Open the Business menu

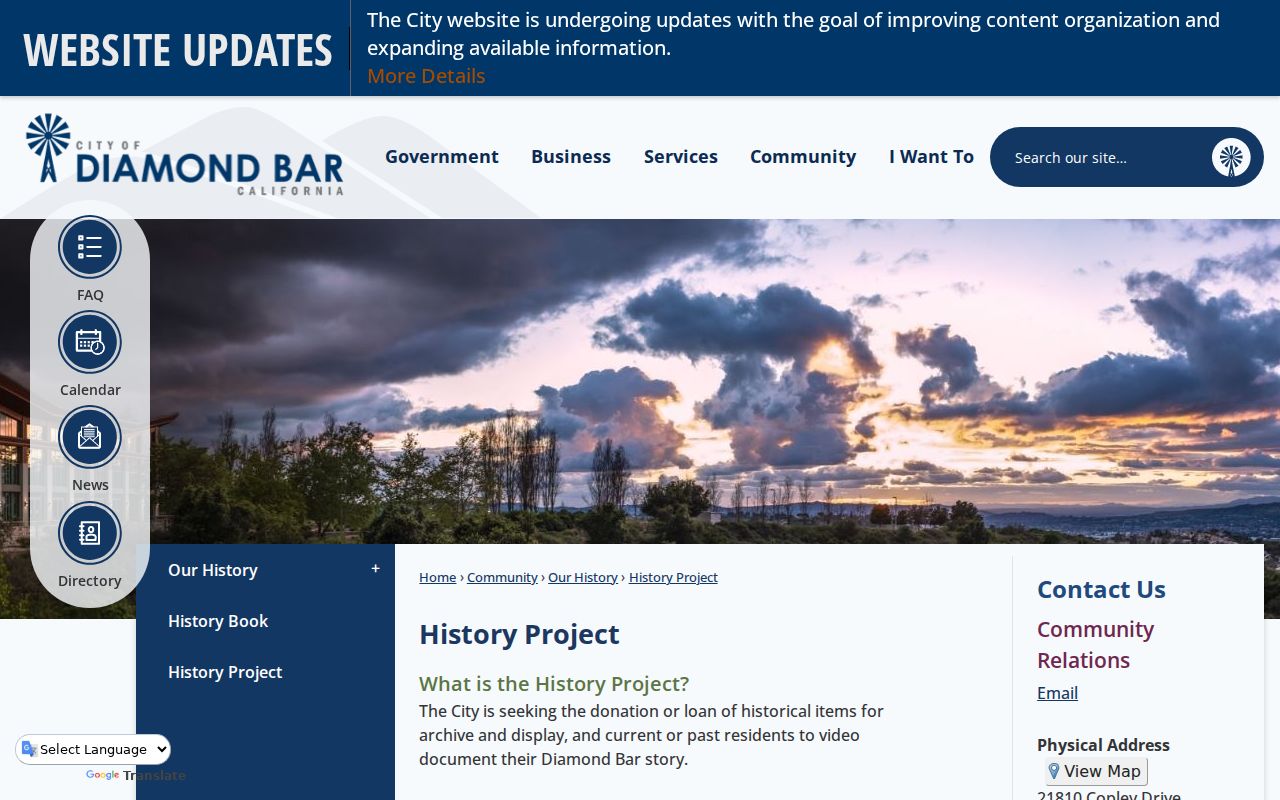pyautogui.click(x=571, y=157)
